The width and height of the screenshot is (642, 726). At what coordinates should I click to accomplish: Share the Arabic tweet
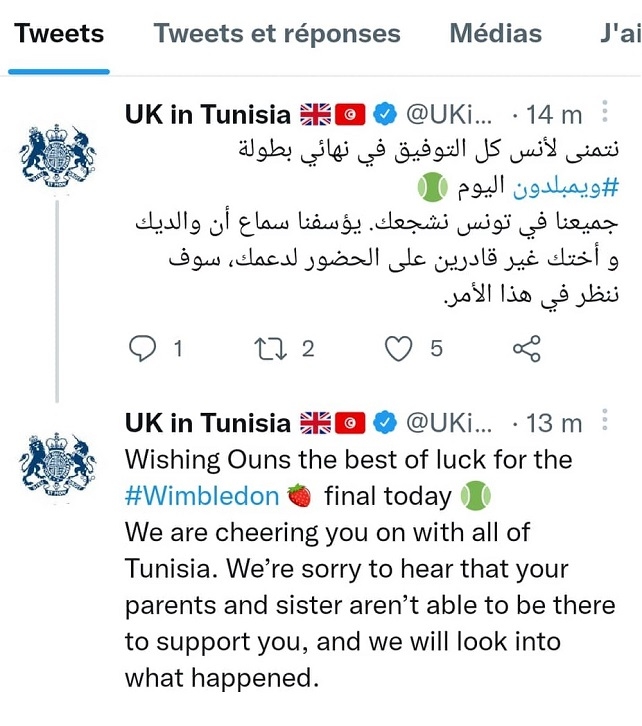pyautogui.click(x=527, y=348)
